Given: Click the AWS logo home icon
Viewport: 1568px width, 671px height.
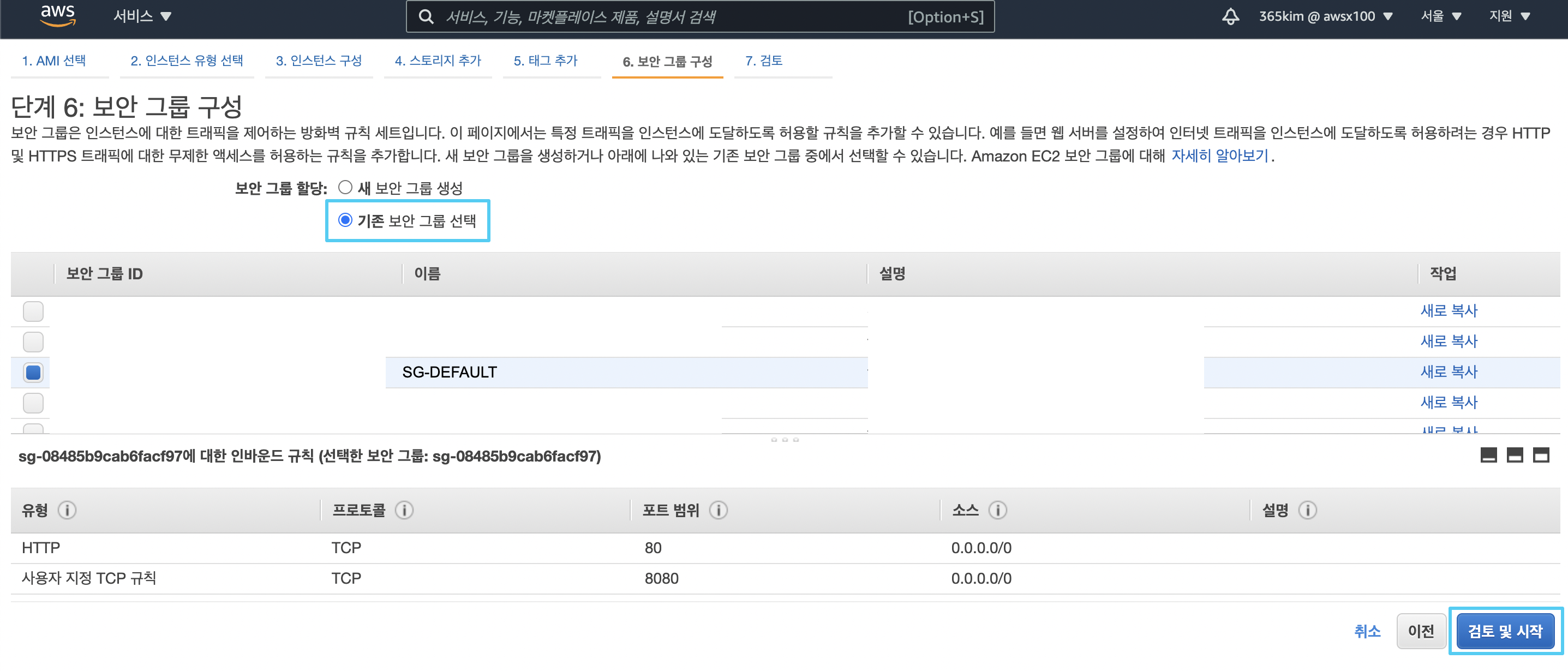Looking at the screenshot, I should click(x=58, y=16).
